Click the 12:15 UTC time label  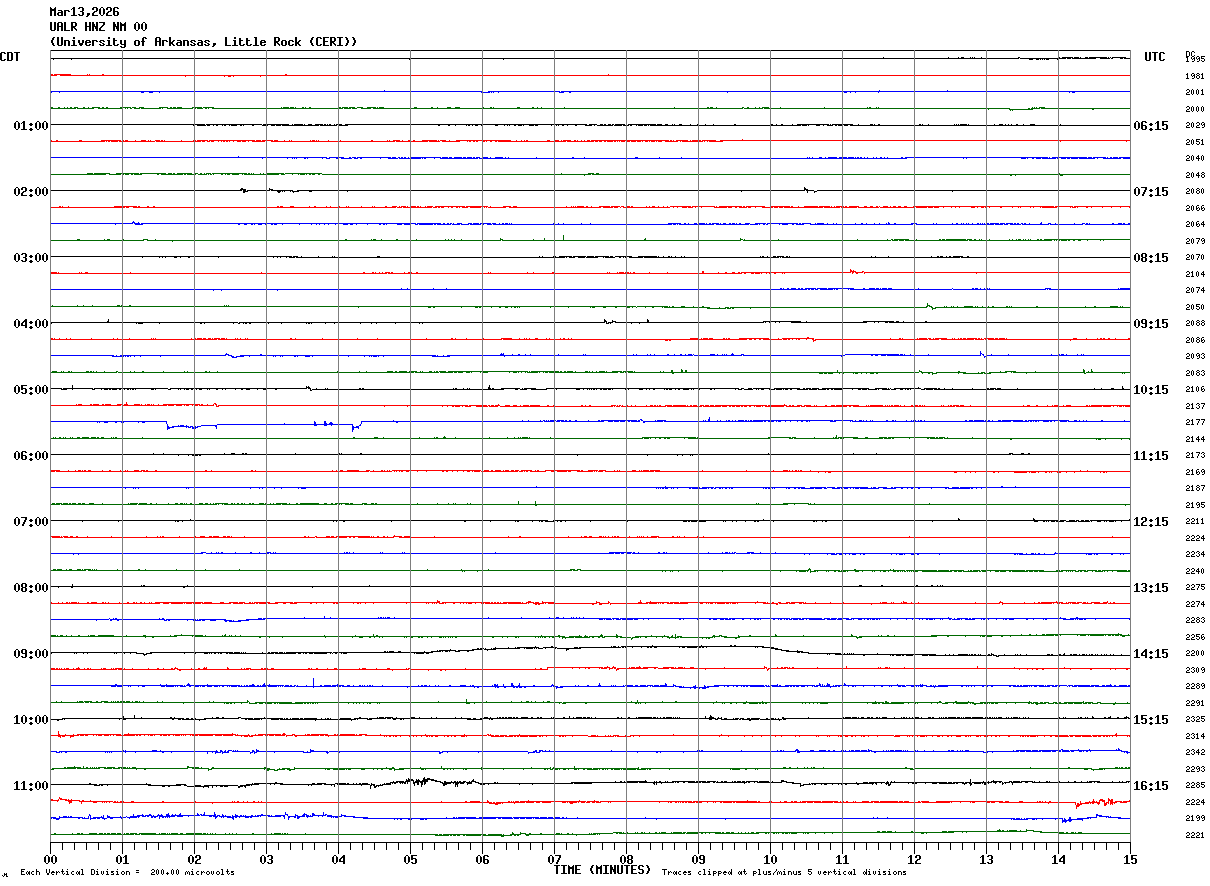tap(1151, 522)
